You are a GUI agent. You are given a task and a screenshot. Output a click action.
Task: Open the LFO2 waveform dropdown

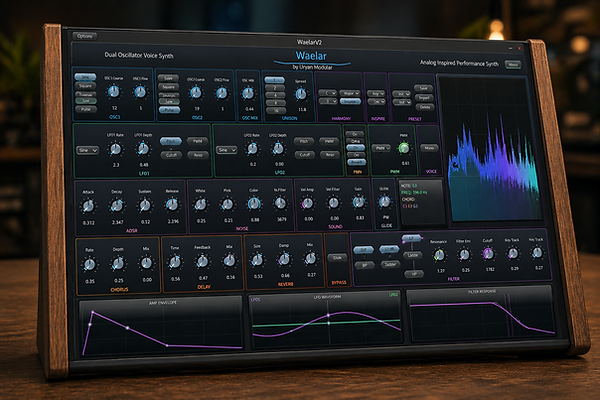click(227, 150)
